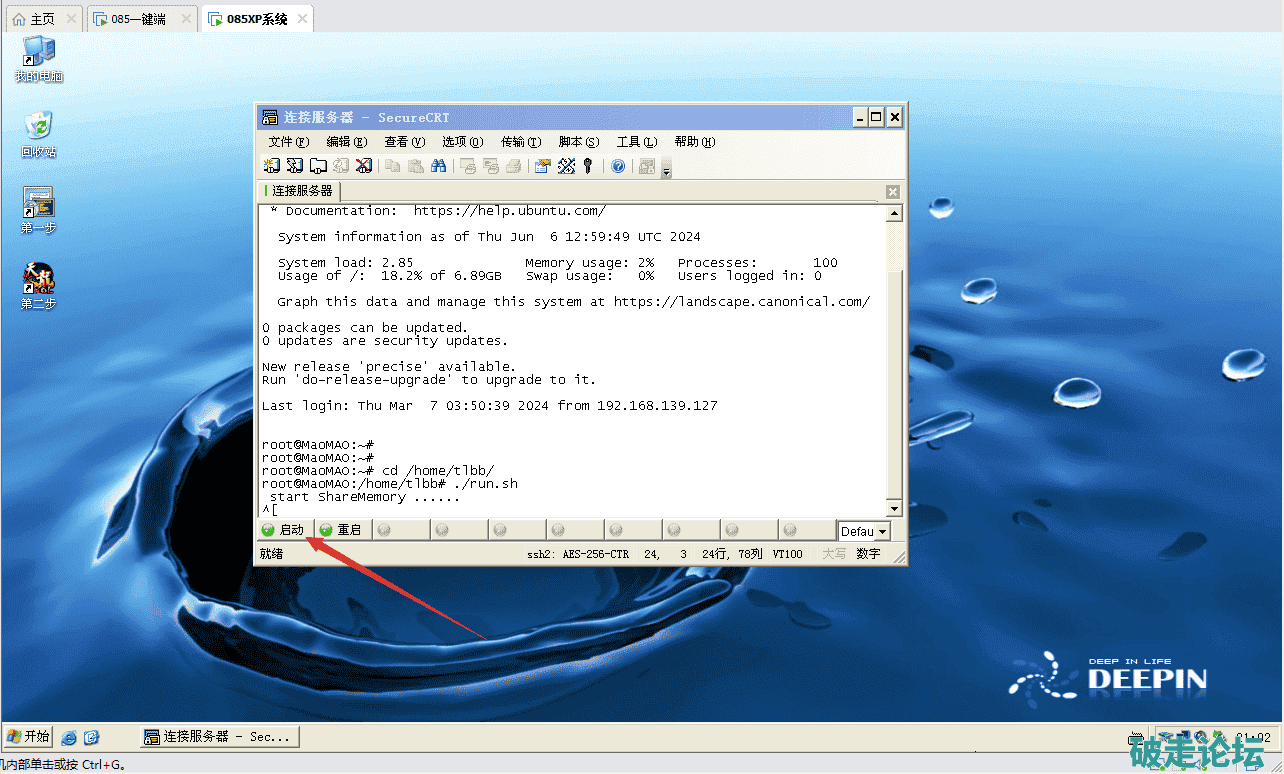Close the session tab with X button
Screen dimensions: 1284x774
(893, 192)
